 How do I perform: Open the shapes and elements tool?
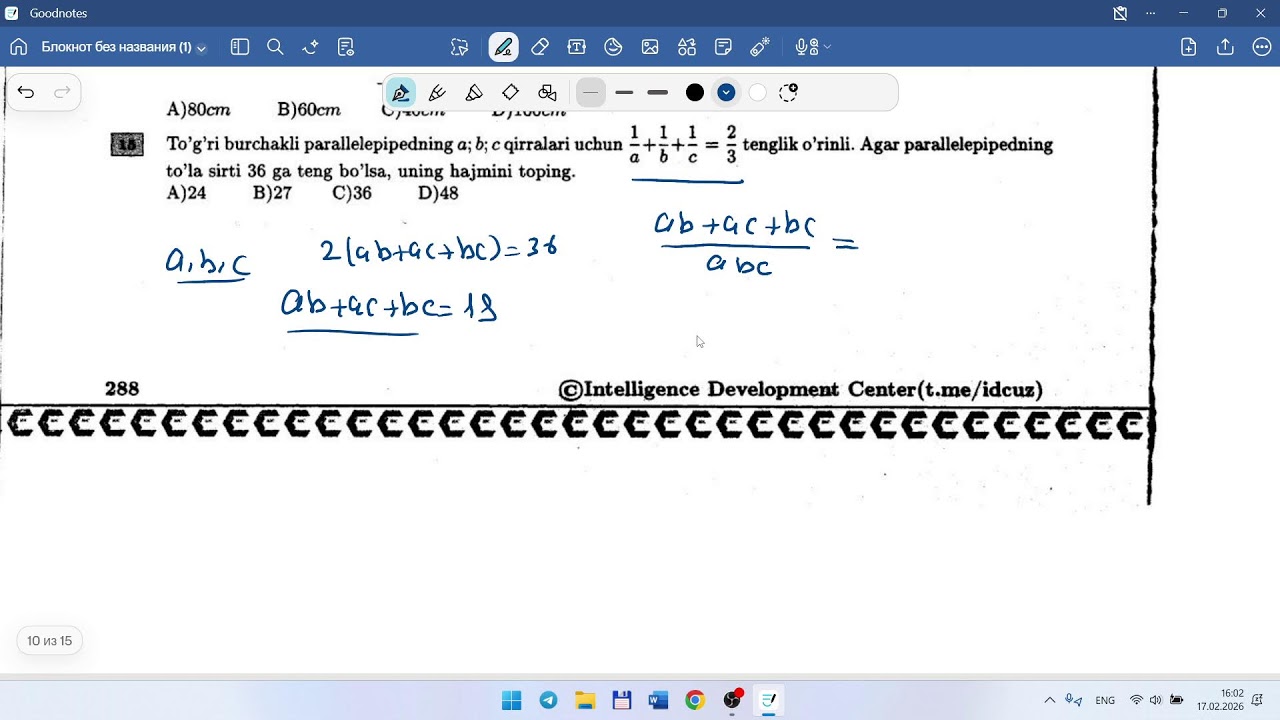[x=686, y=47]
